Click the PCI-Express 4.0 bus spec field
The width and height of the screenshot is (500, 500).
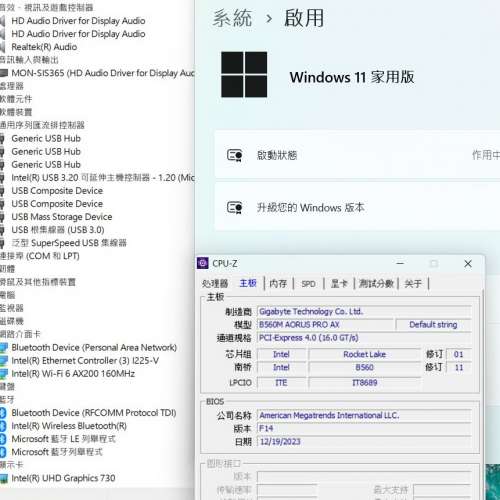pos(364,338)
